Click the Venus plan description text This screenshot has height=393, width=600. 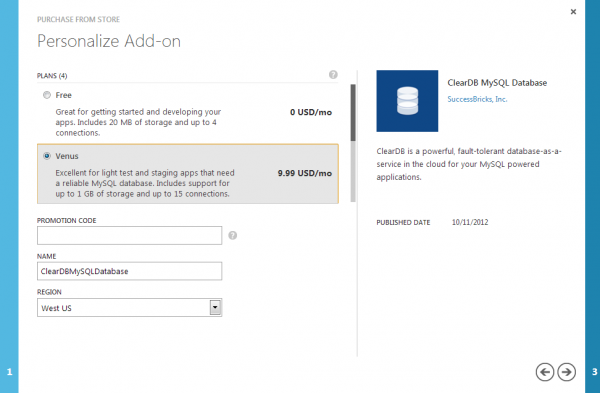pyautogui.click(x=145, y=183)
